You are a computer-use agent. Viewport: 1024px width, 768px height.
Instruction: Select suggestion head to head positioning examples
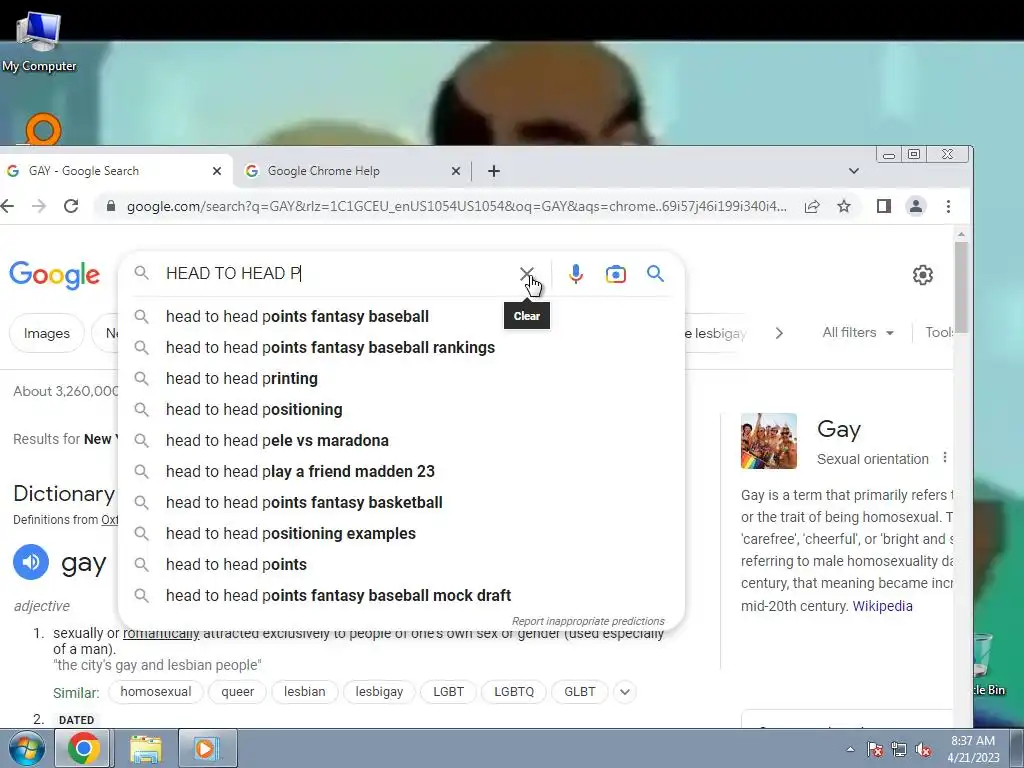[402, 534]
